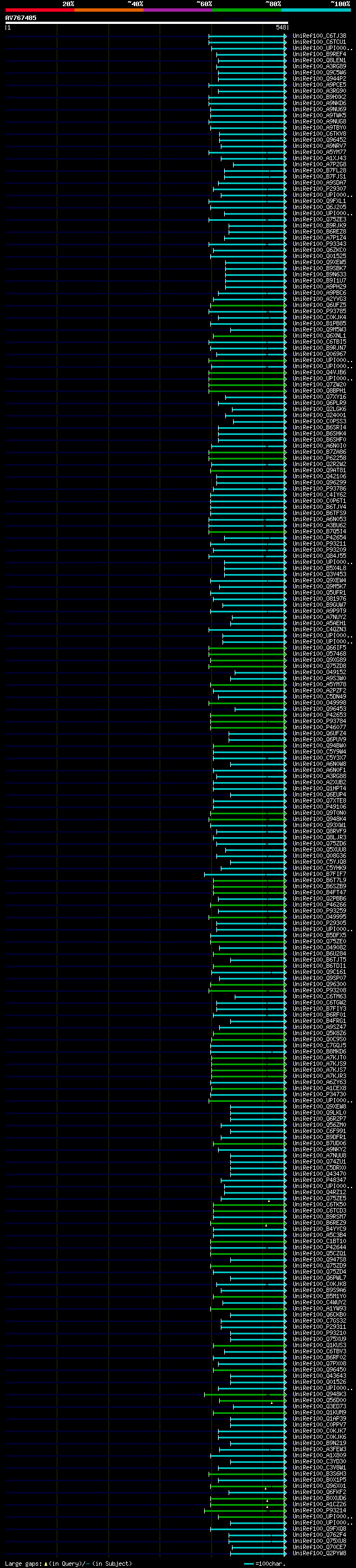356x1568 pixels.
Task: Select the UniRef100_B6REZ9 label
Action: (x=319, y=1223)
